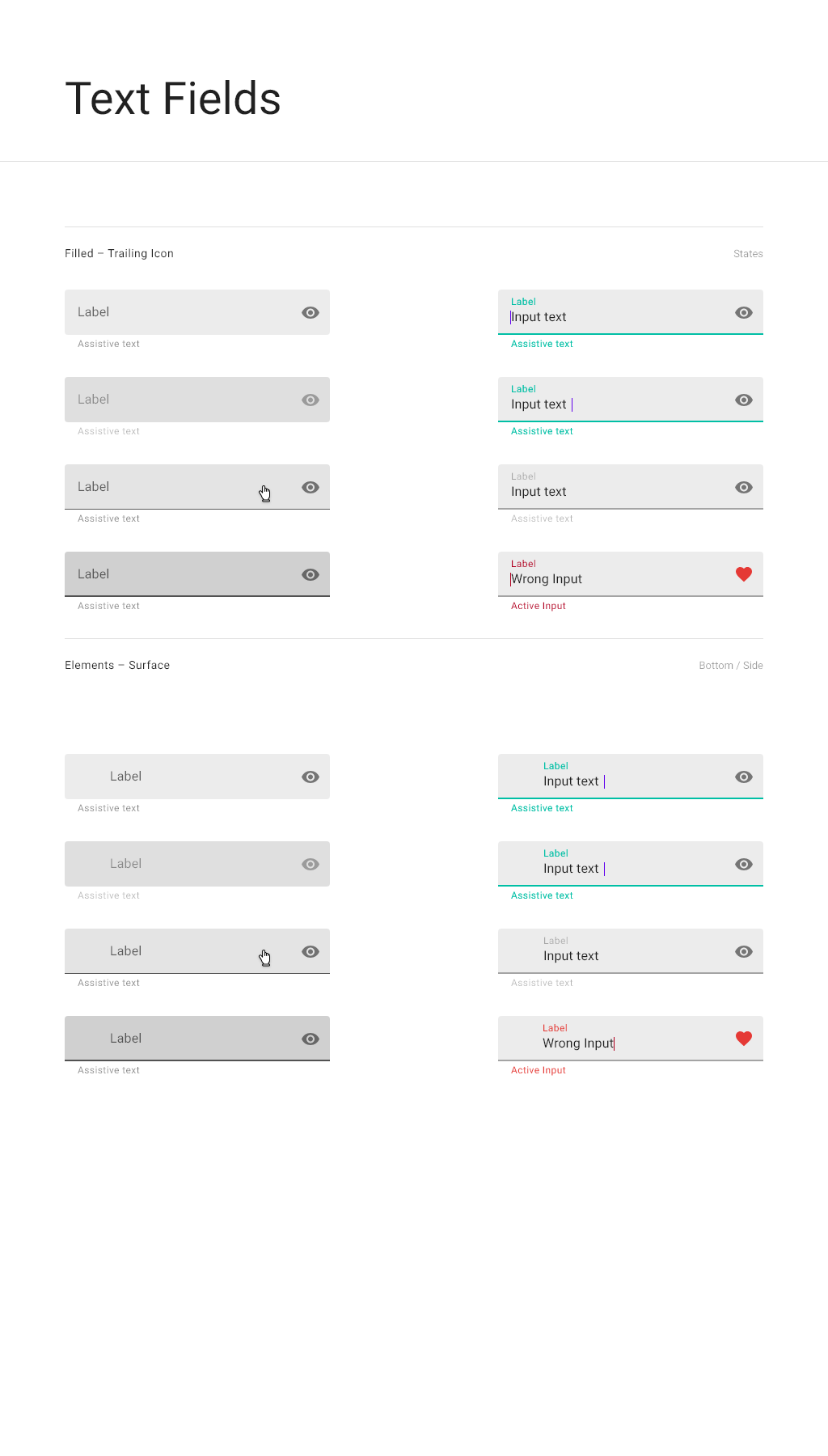Toggle visibility eye in the Filled section's gray-labeled Input text field
This screenshot has width=828, height=1456.
coord(744,487)
